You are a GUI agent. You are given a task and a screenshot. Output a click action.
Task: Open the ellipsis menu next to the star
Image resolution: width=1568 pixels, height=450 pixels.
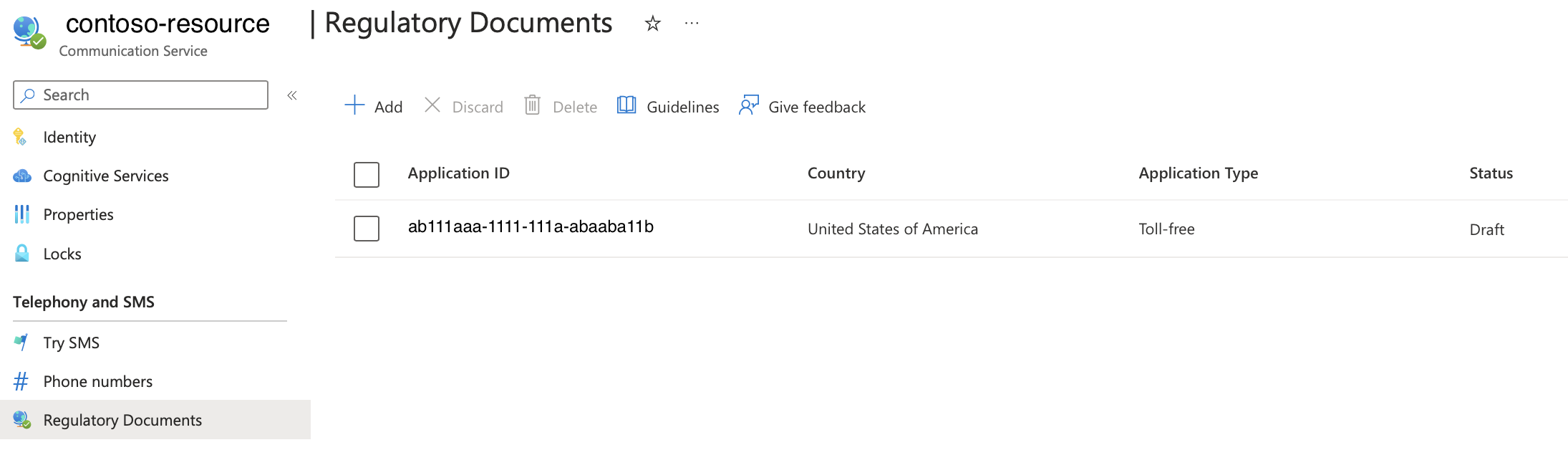click(x=692, y=24)
